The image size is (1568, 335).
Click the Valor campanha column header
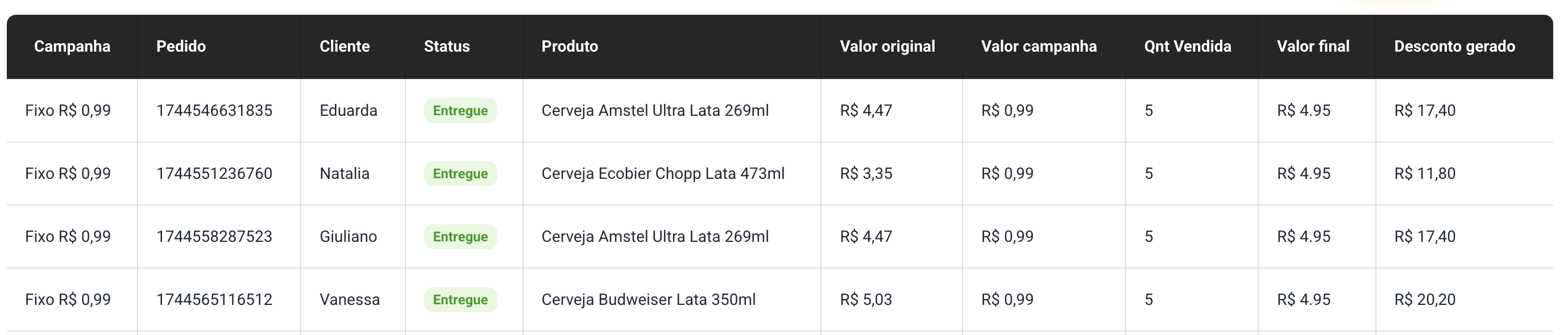(1039, 46)
